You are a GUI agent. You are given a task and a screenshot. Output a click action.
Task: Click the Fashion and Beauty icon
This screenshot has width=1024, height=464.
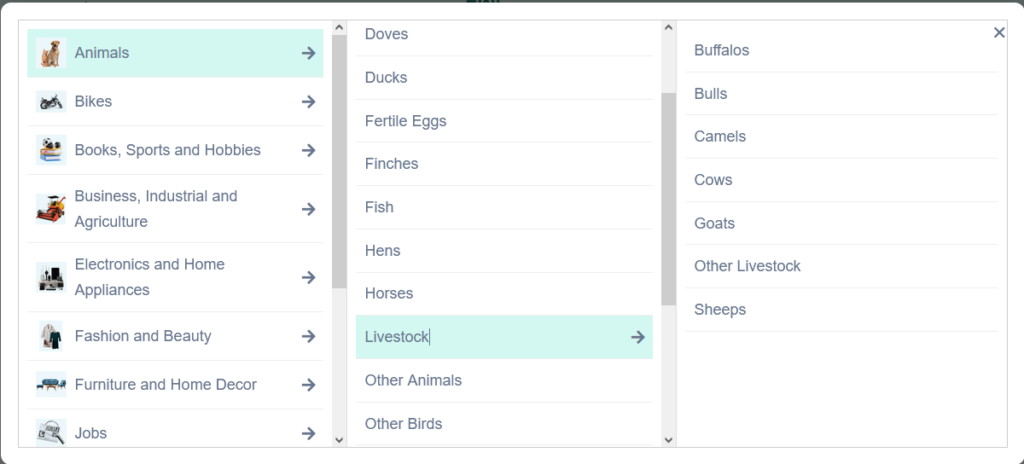tap(51, 336)
